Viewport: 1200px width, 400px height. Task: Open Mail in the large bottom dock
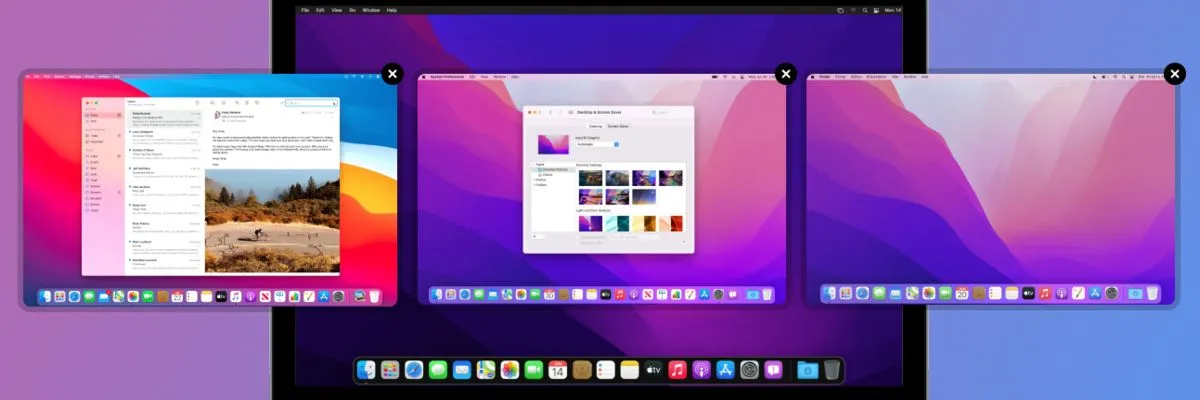click(x=462, y=370)
